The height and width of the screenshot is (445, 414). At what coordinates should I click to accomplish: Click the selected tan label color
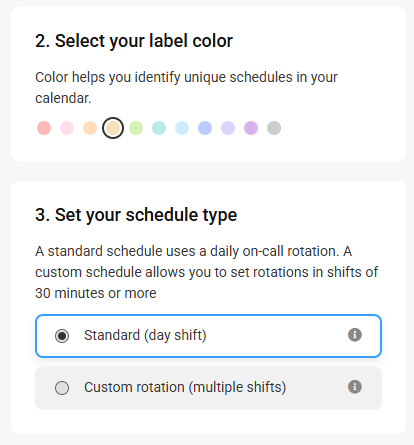pyautogui.click(x=113, y=128)
